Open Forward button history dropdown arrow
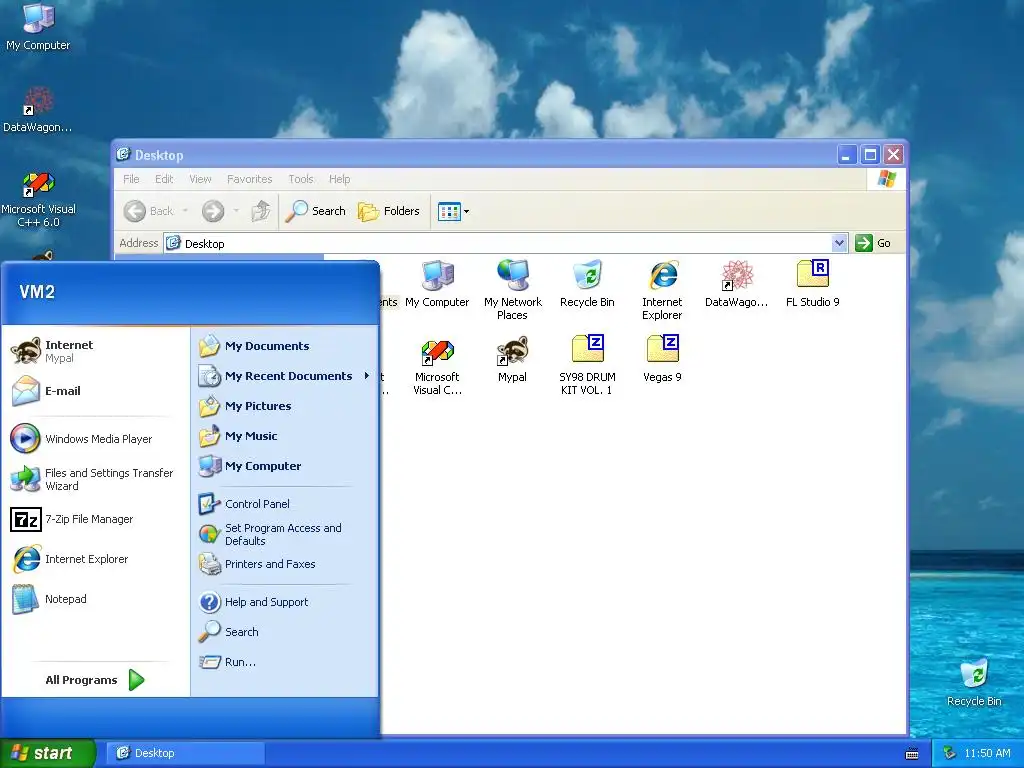The image size is (1024, 768). pyautogui.click(x=236, y=211)
